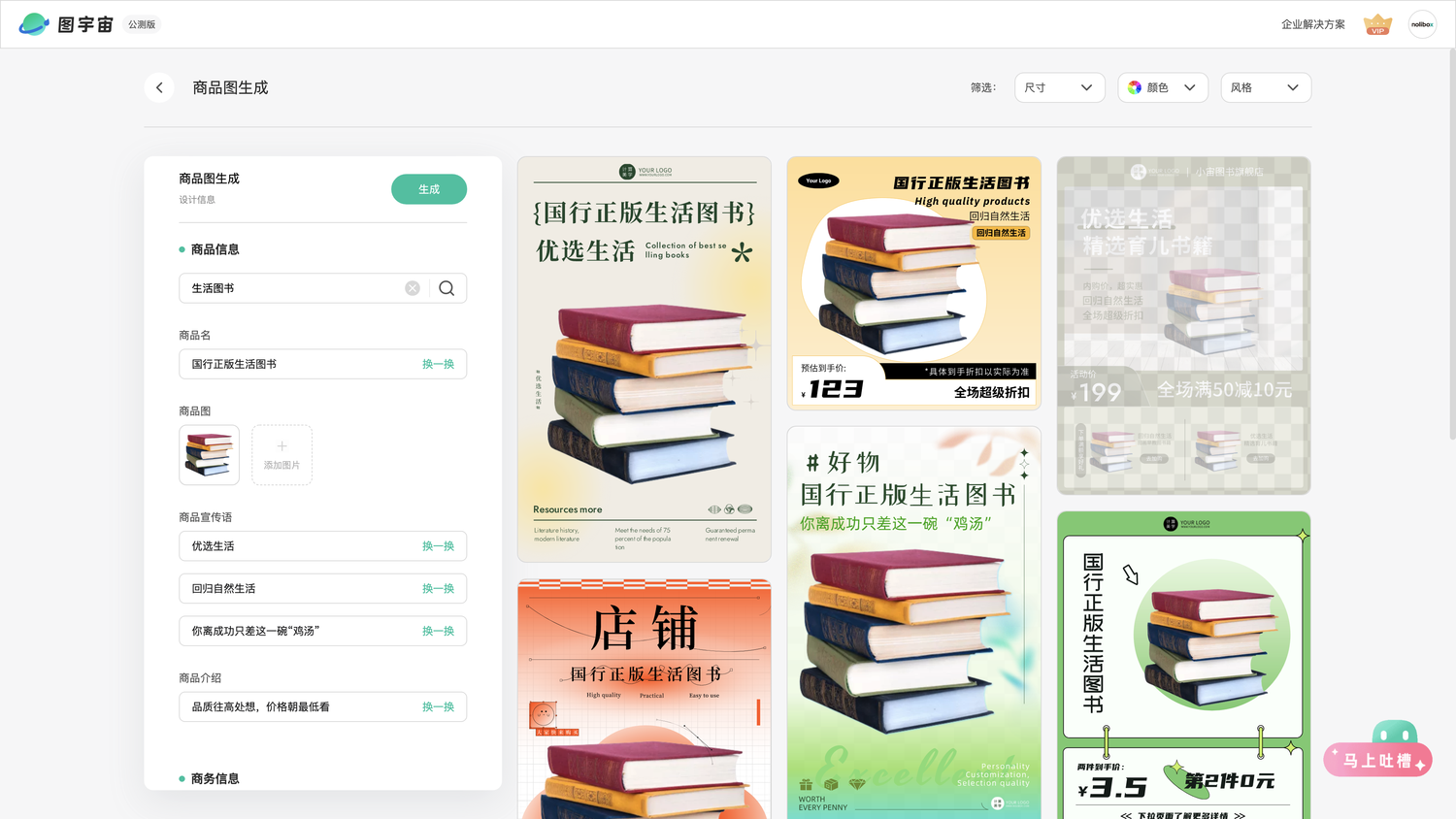Select the green 好物 poster template
Screen dimensions: 1456x819
pos(913,622)
